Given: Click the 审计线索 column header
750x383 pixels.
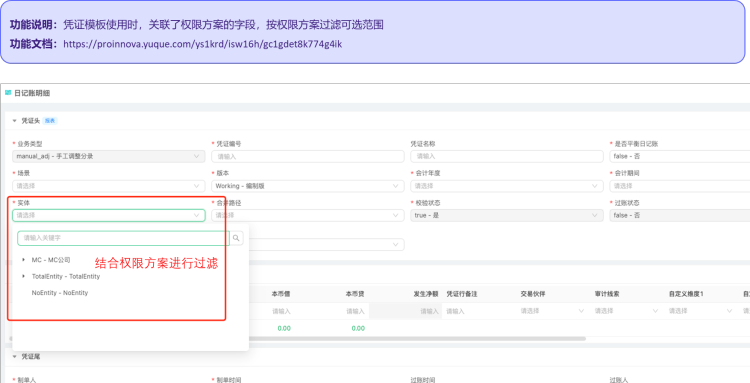Looking at the screenshot, I should pyautogui.click(x=607, y=294).
